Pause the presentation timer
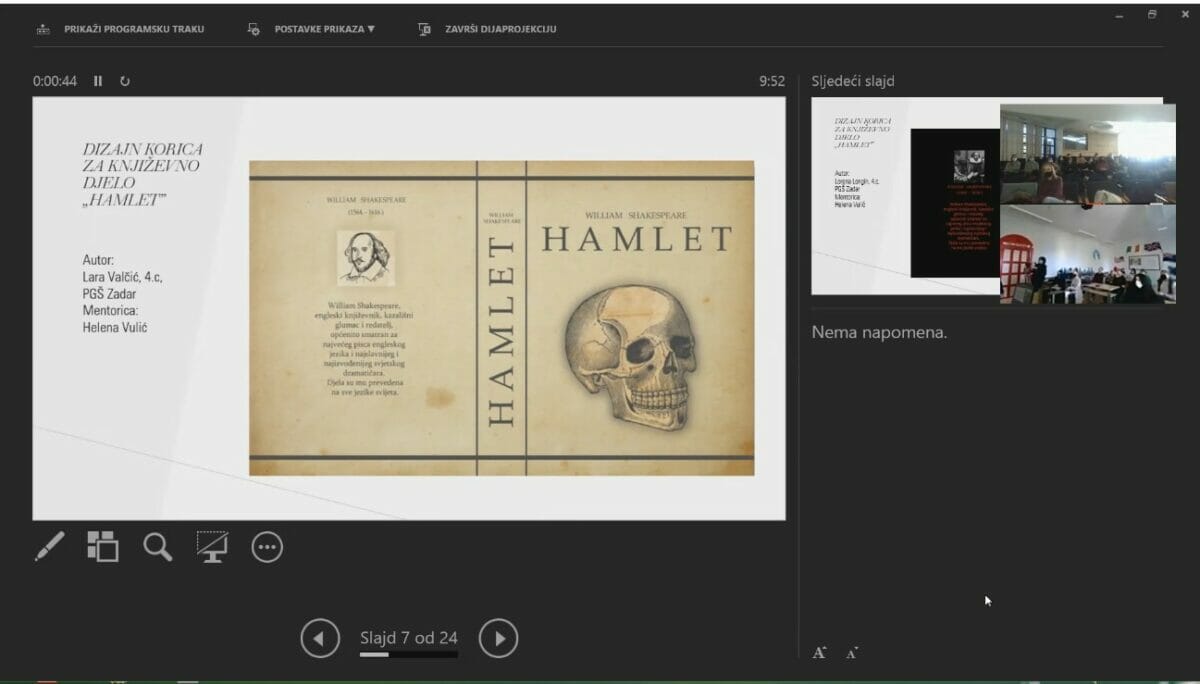 [98, 81]
